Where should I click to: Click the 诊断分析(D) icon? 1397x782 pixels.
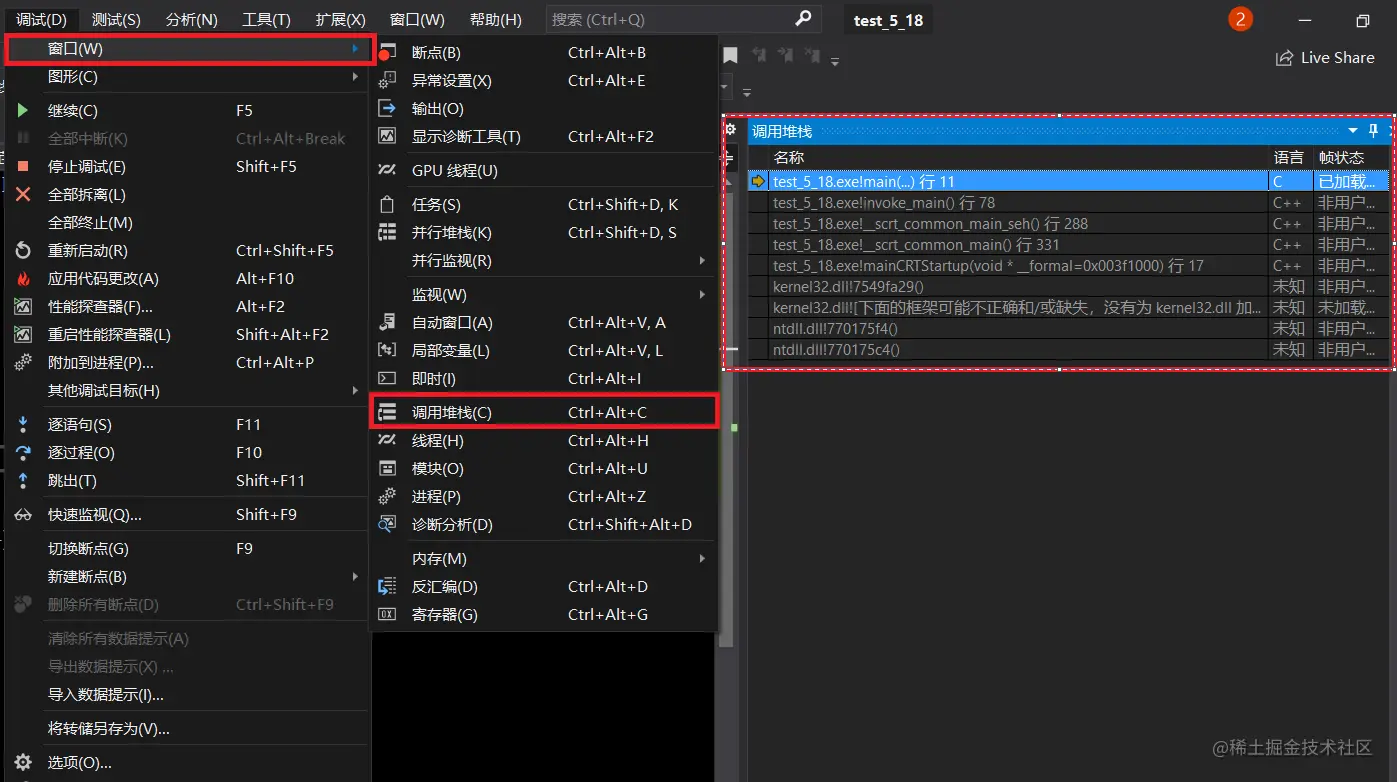point(387,525)
